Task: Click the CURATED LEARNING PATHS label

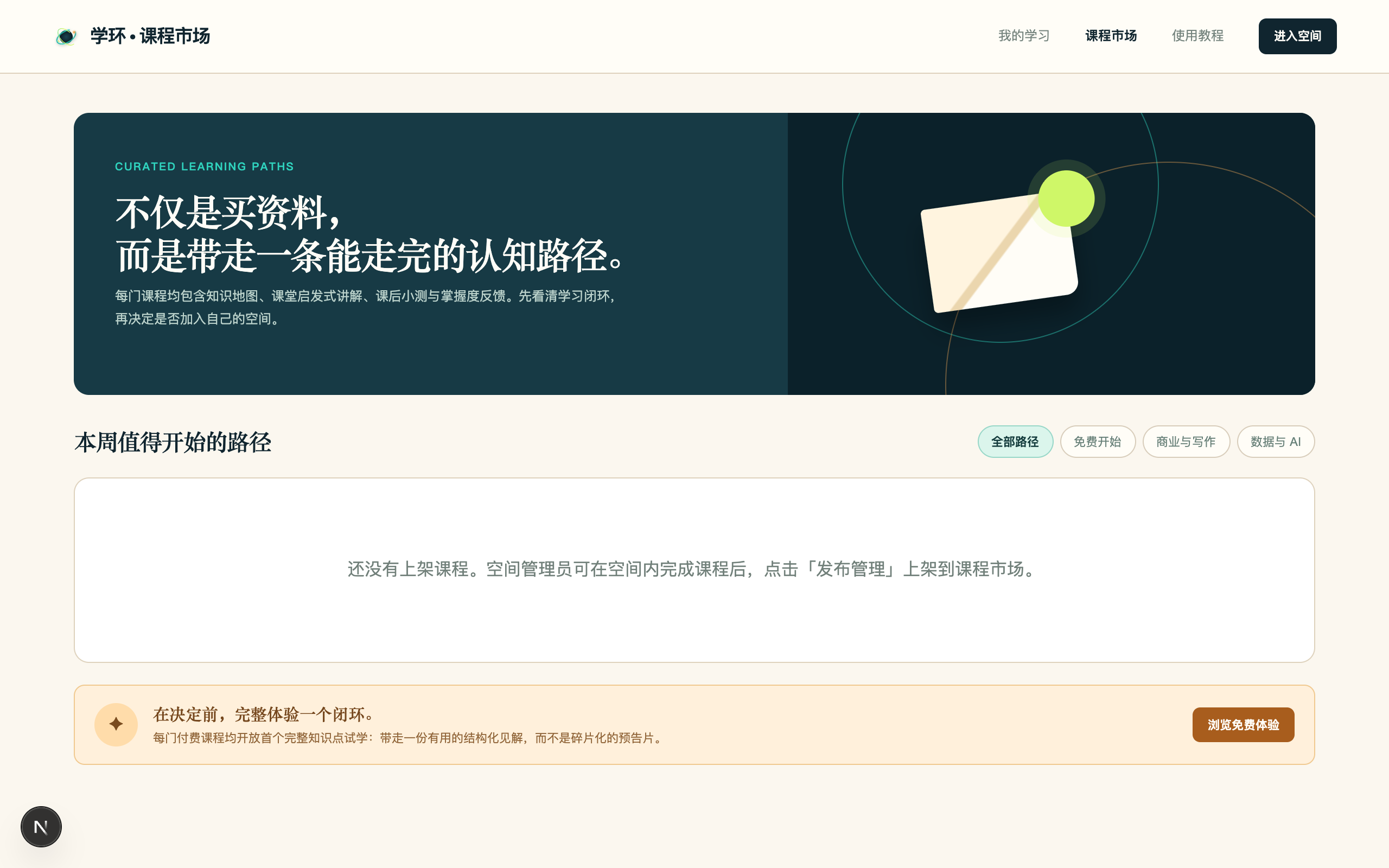Action: coord(205,167)
